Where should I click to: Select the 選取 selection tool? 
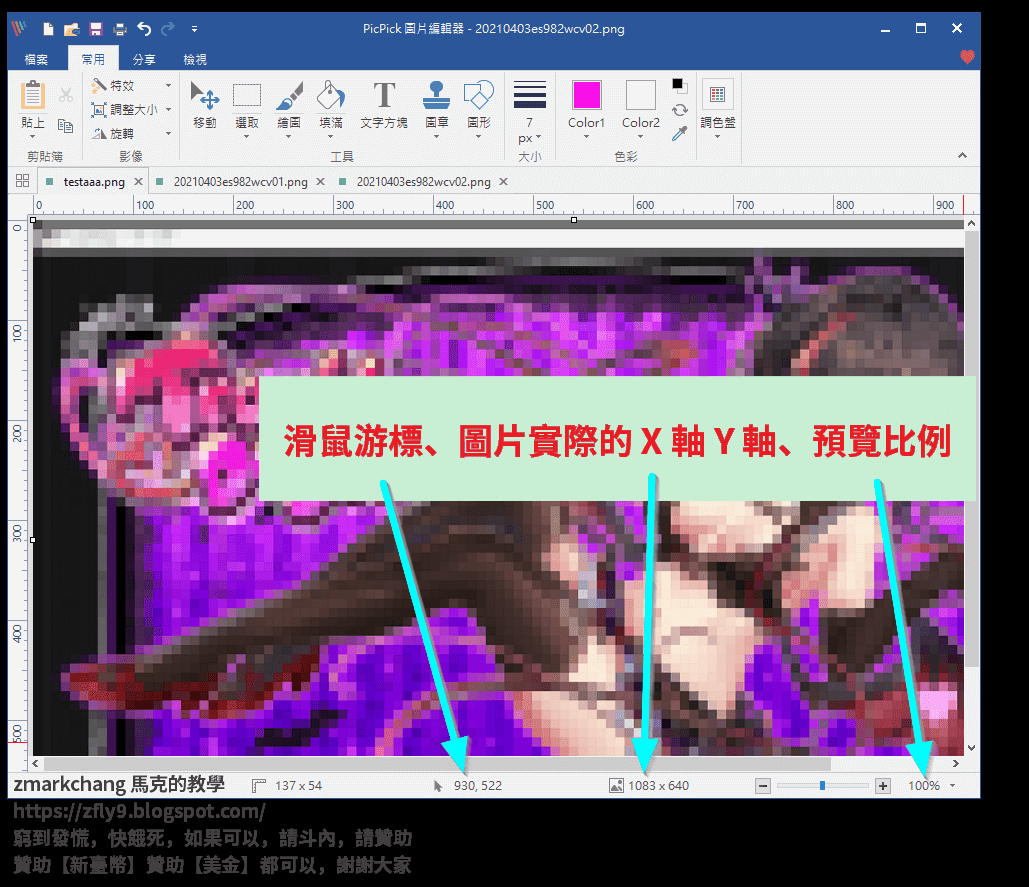247,104
